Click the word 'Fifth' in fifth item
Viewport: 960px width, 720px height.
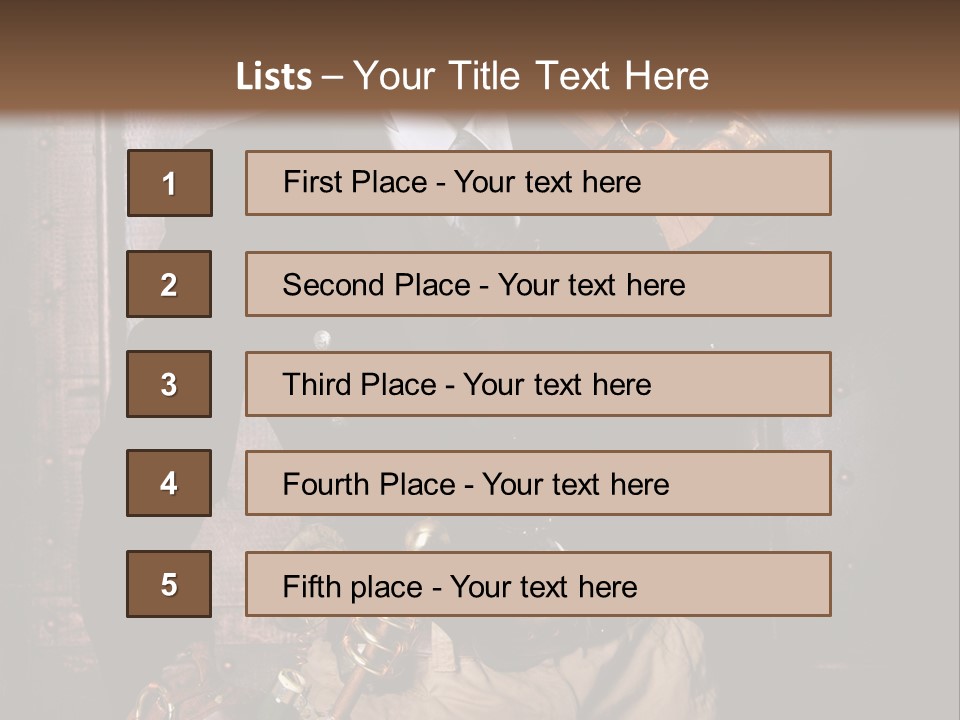point(311,586)
